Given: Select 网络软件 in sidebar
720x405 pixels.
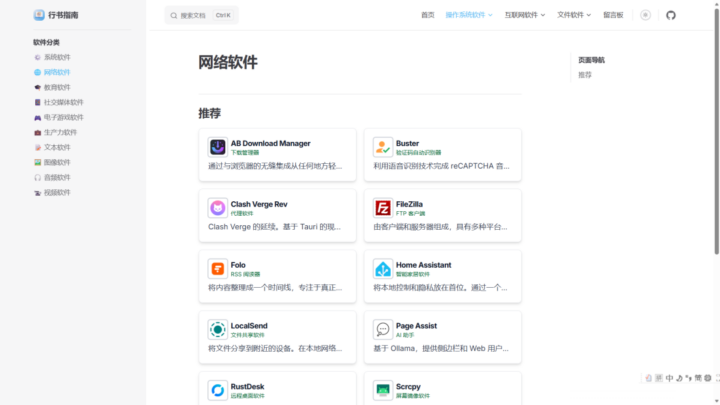Looking at the screenshot, I should (x=57, y=72).
